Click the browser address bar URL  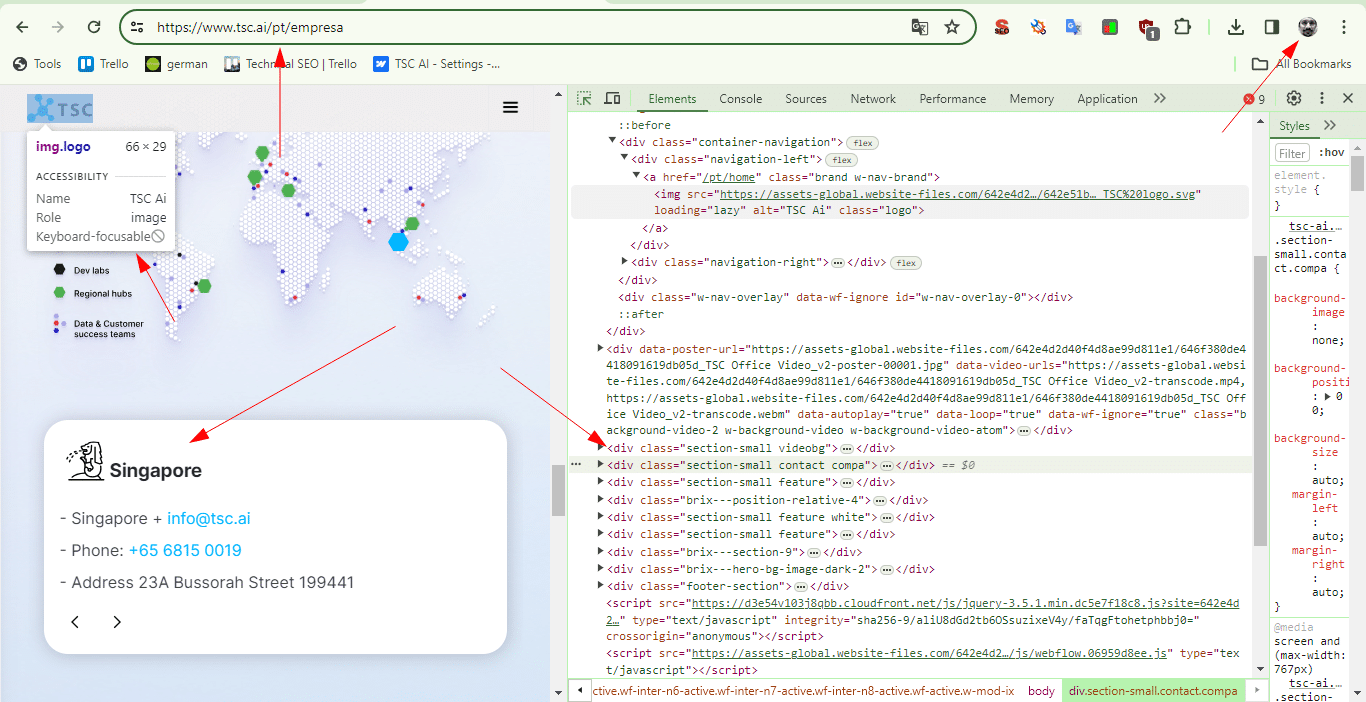[x=250, y=28]
